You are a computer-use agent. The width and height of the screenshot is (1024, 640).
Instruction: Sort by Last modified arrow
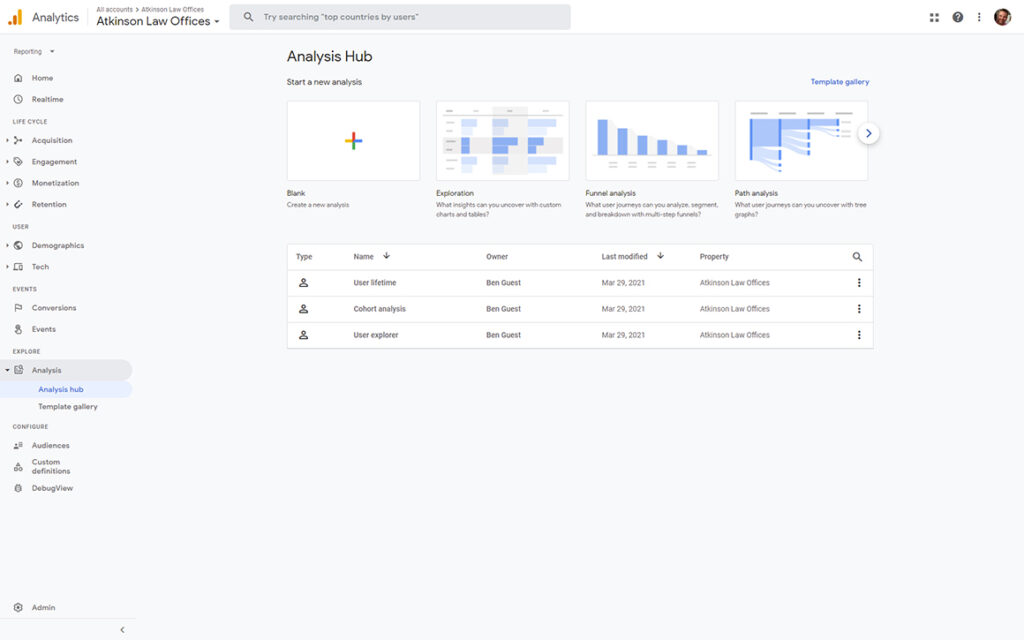point(660,256)
